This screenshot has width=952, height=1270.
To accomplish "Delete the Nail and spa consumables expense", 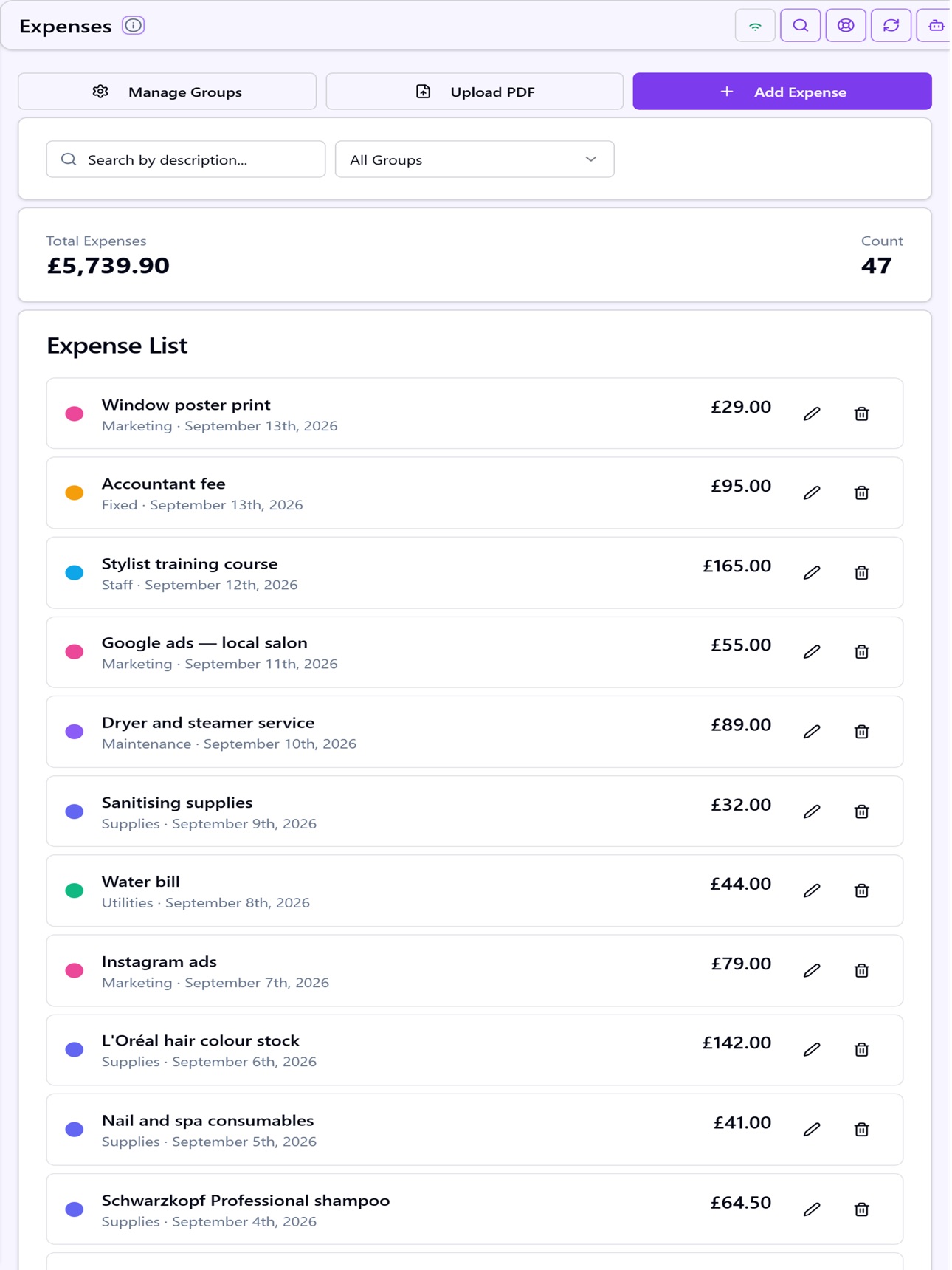I will 861,1129.
